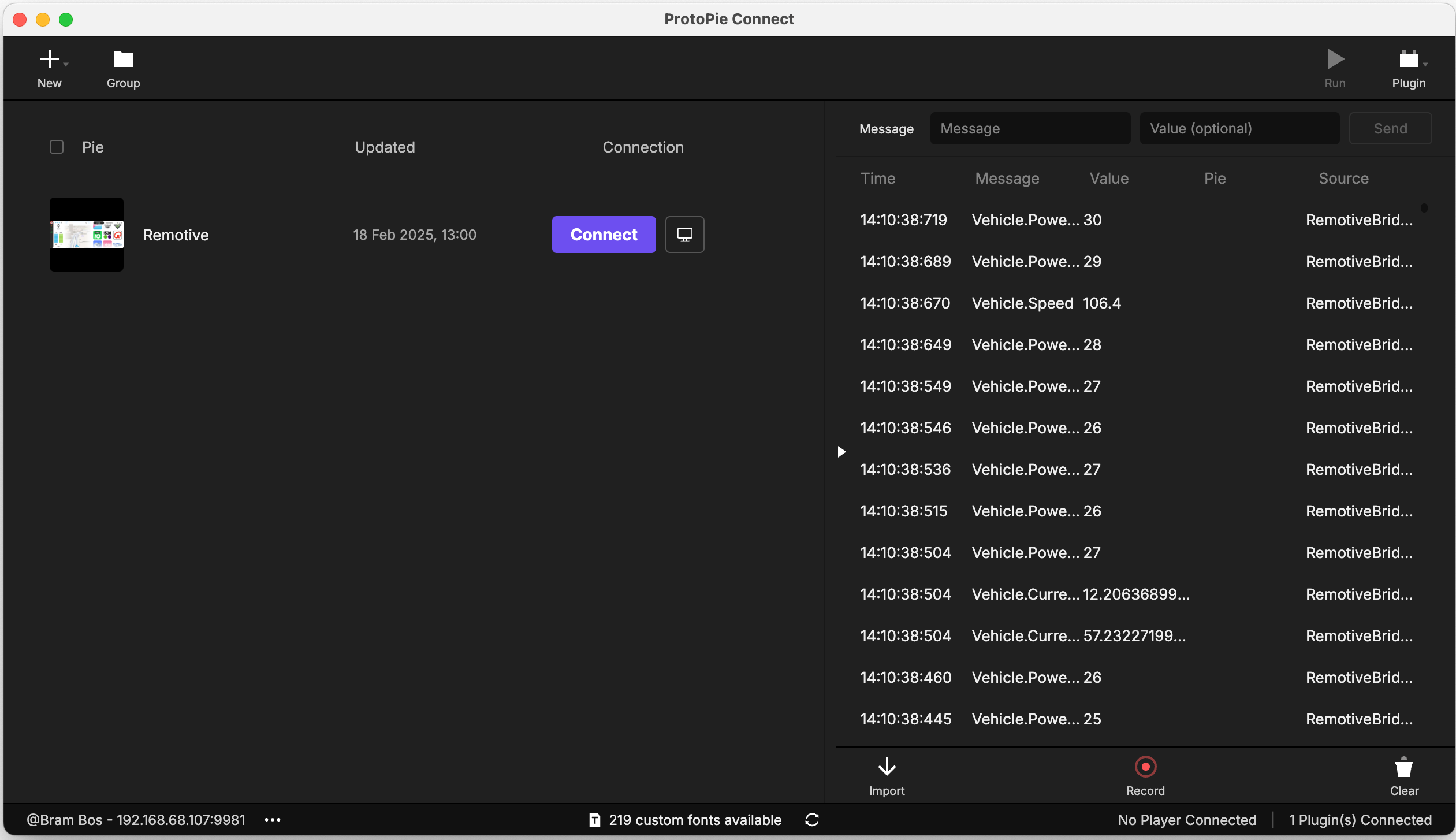The height and width of the screenshot is (840, 1456).
Task: Select log row at 14:10:38:689
Action: [1137, 262]
